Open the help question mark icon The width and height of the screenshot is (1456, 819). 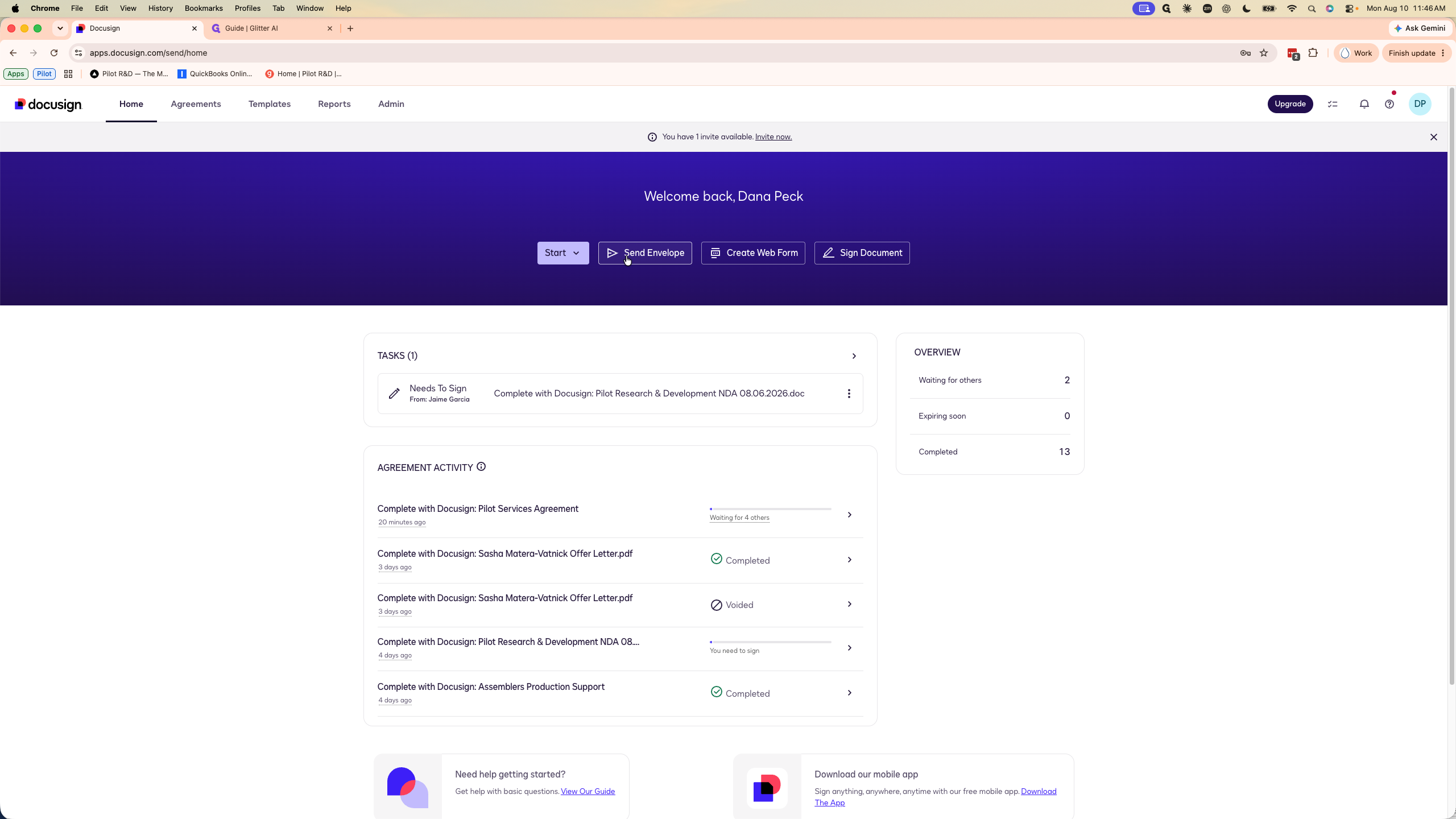tap(1389, 104)
